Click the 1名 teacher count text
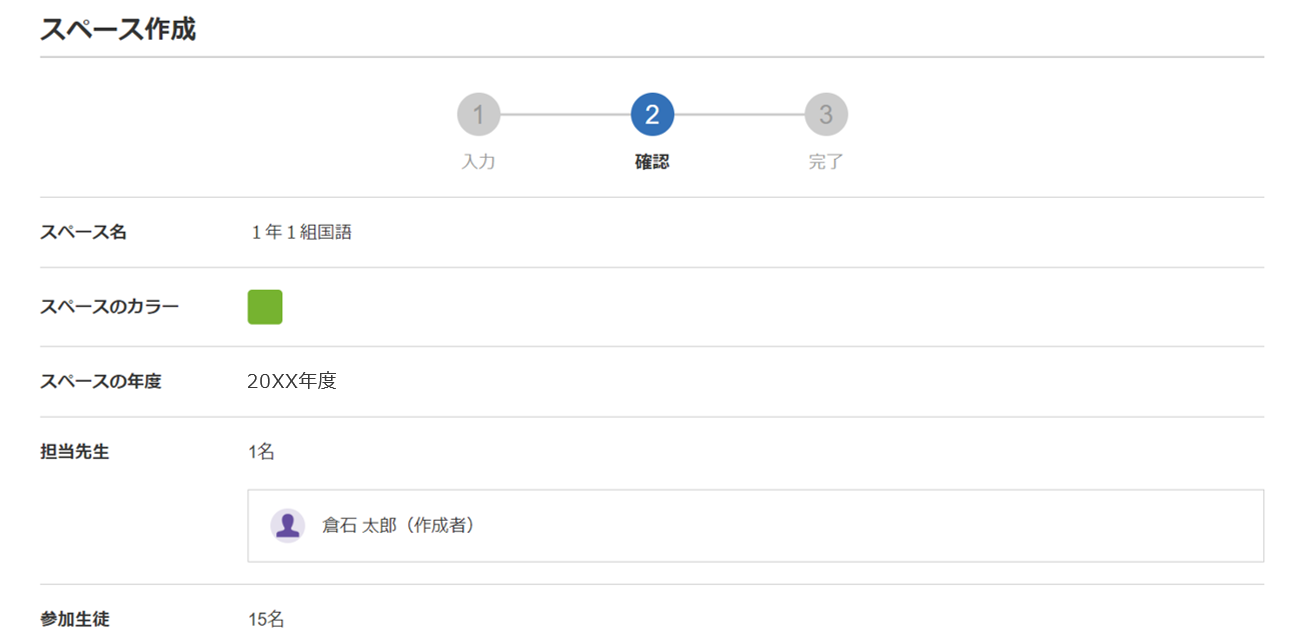The height and width of the screenshot is (631, 1314). click(261, 452)
